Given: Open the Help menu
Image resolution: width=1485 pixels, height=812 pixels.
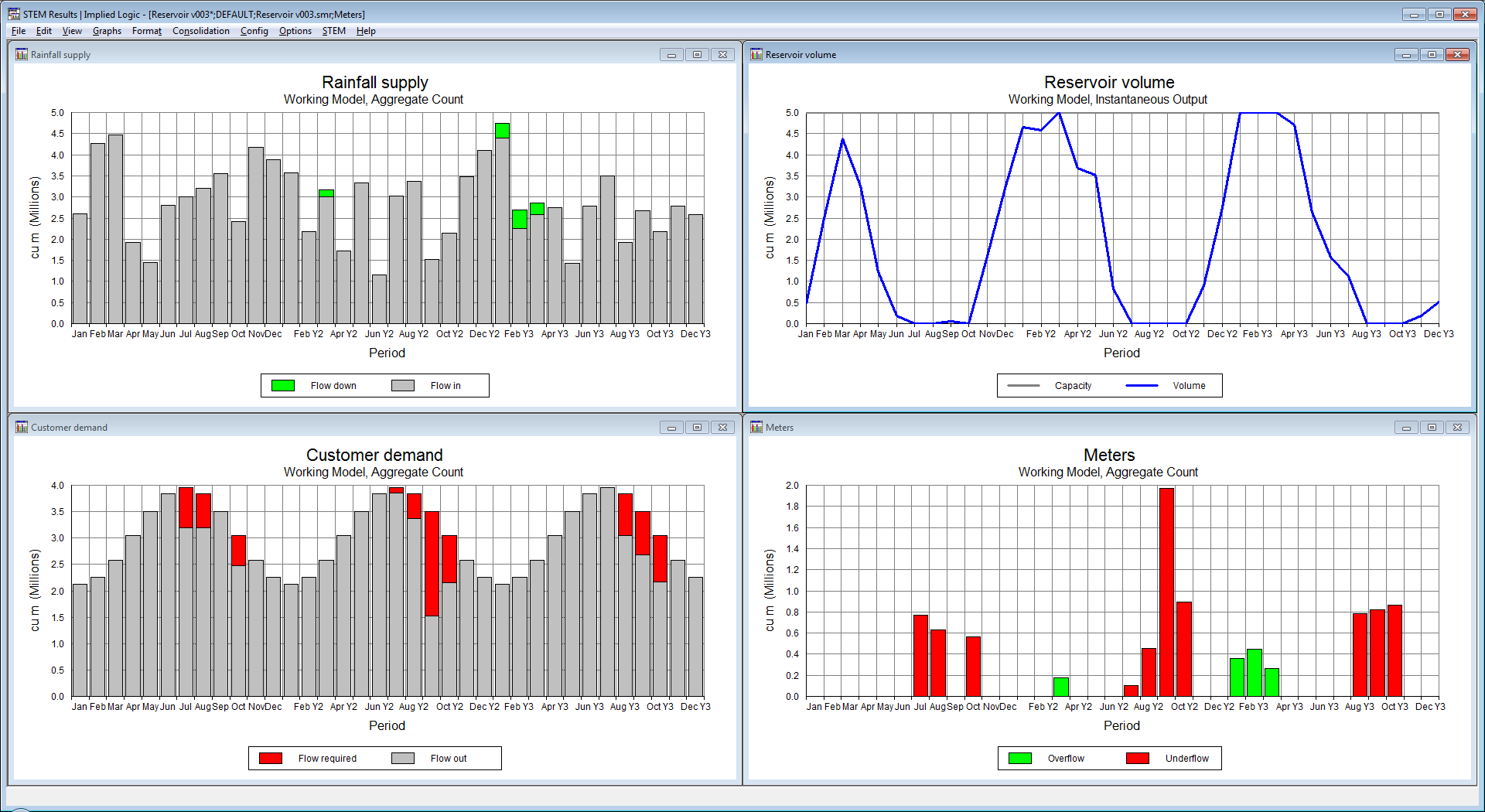Looking at the screenshot, I should pyautogui.click(x=366, y=31).
